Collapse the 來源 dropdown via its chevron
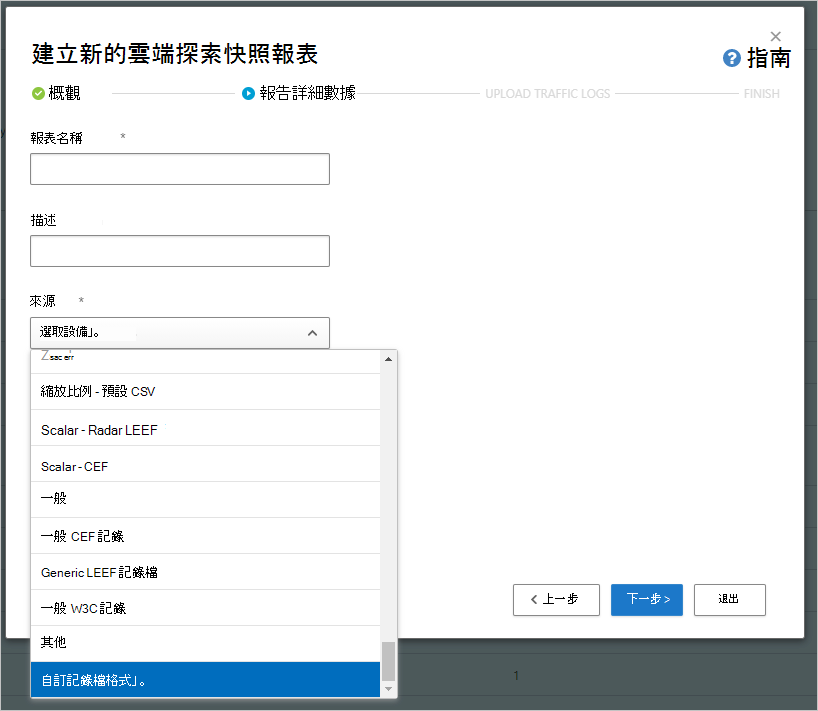 click(313, 333)
